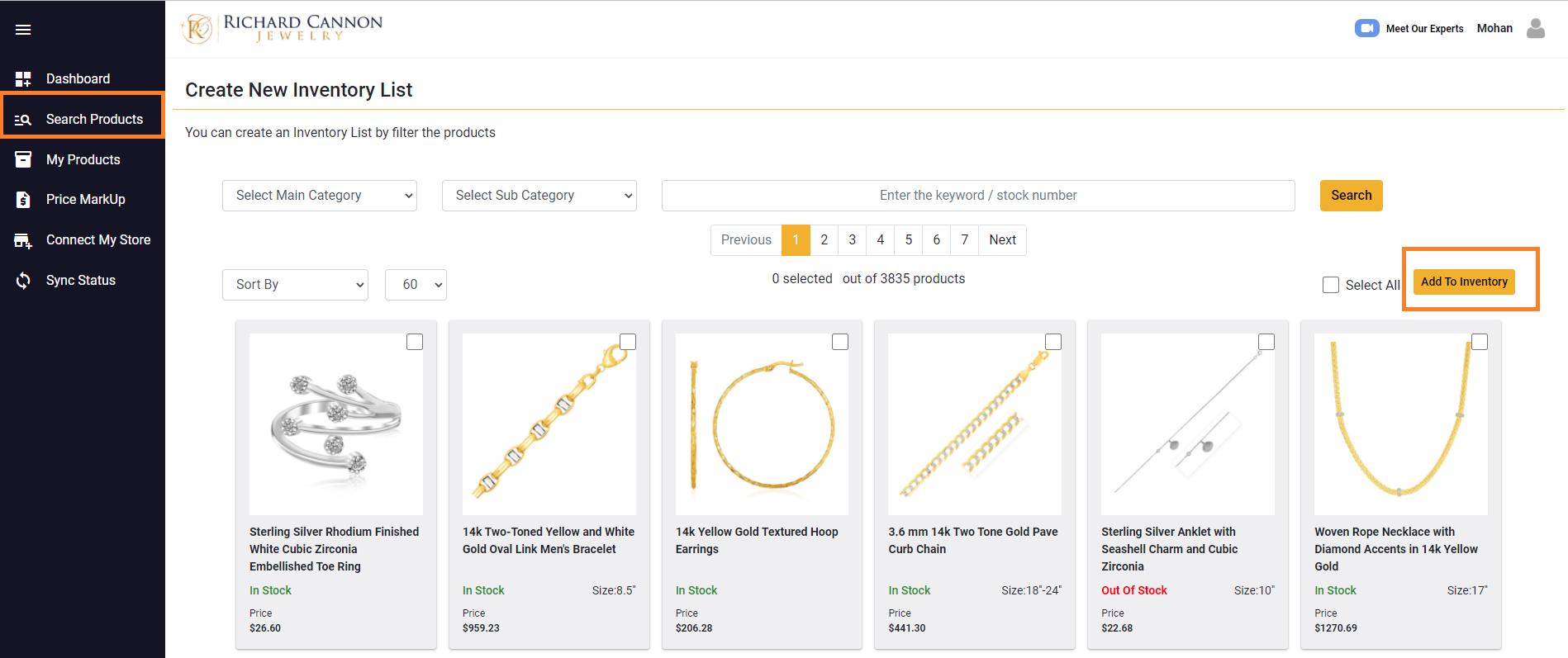Go to page 3 in pagination

click(852, 240)
